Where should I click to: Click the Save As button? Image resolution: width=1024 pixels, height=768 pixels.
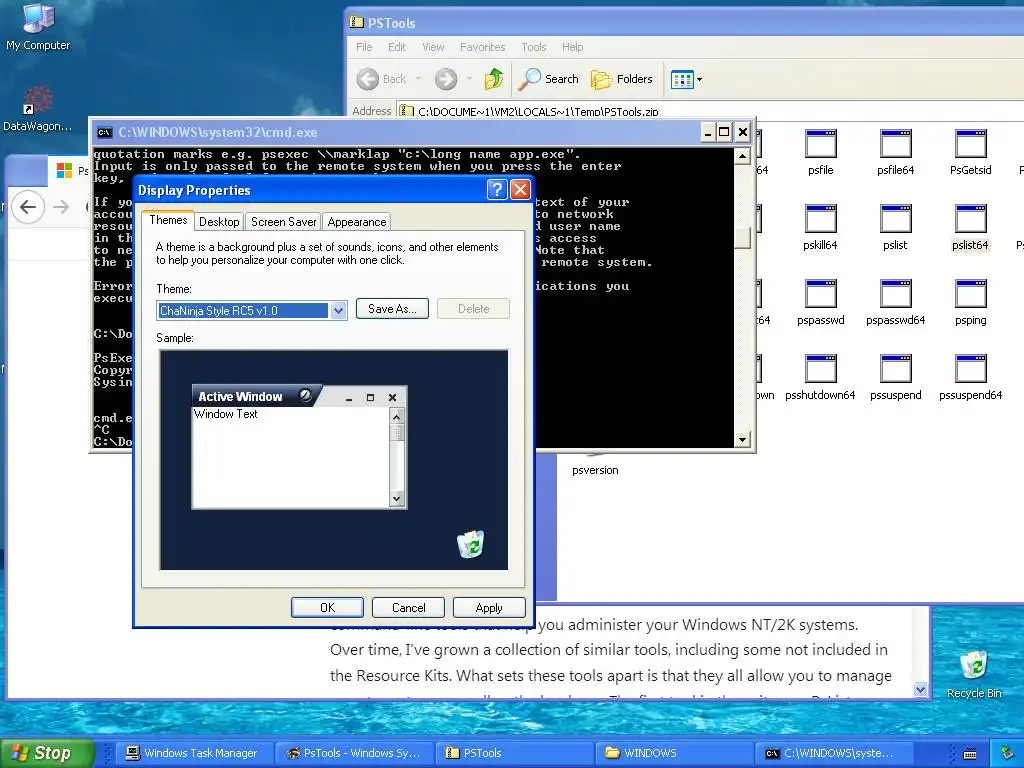pos(392,309)
